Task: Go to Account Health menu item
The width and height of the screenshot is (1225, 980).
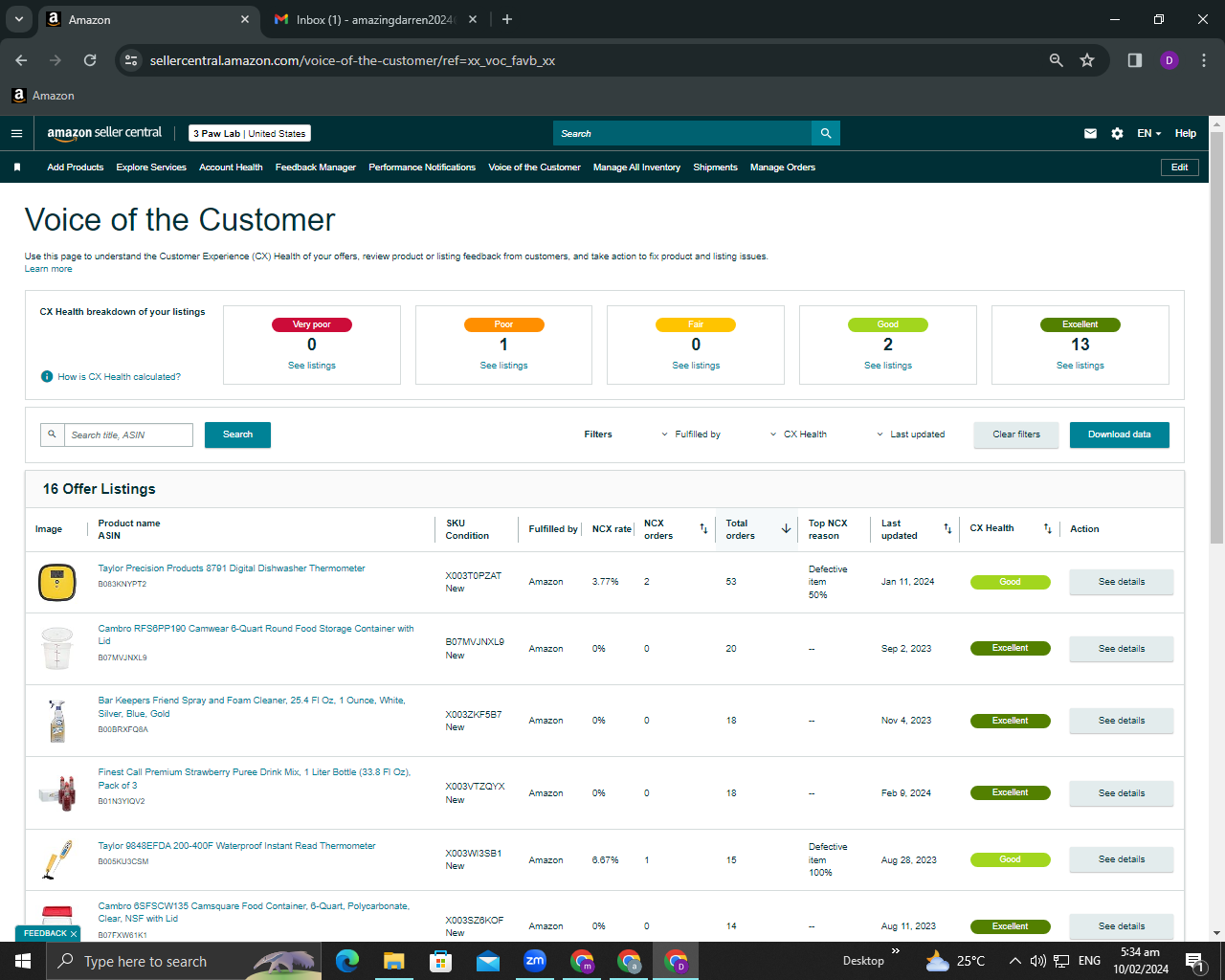Action: (231, 167)
